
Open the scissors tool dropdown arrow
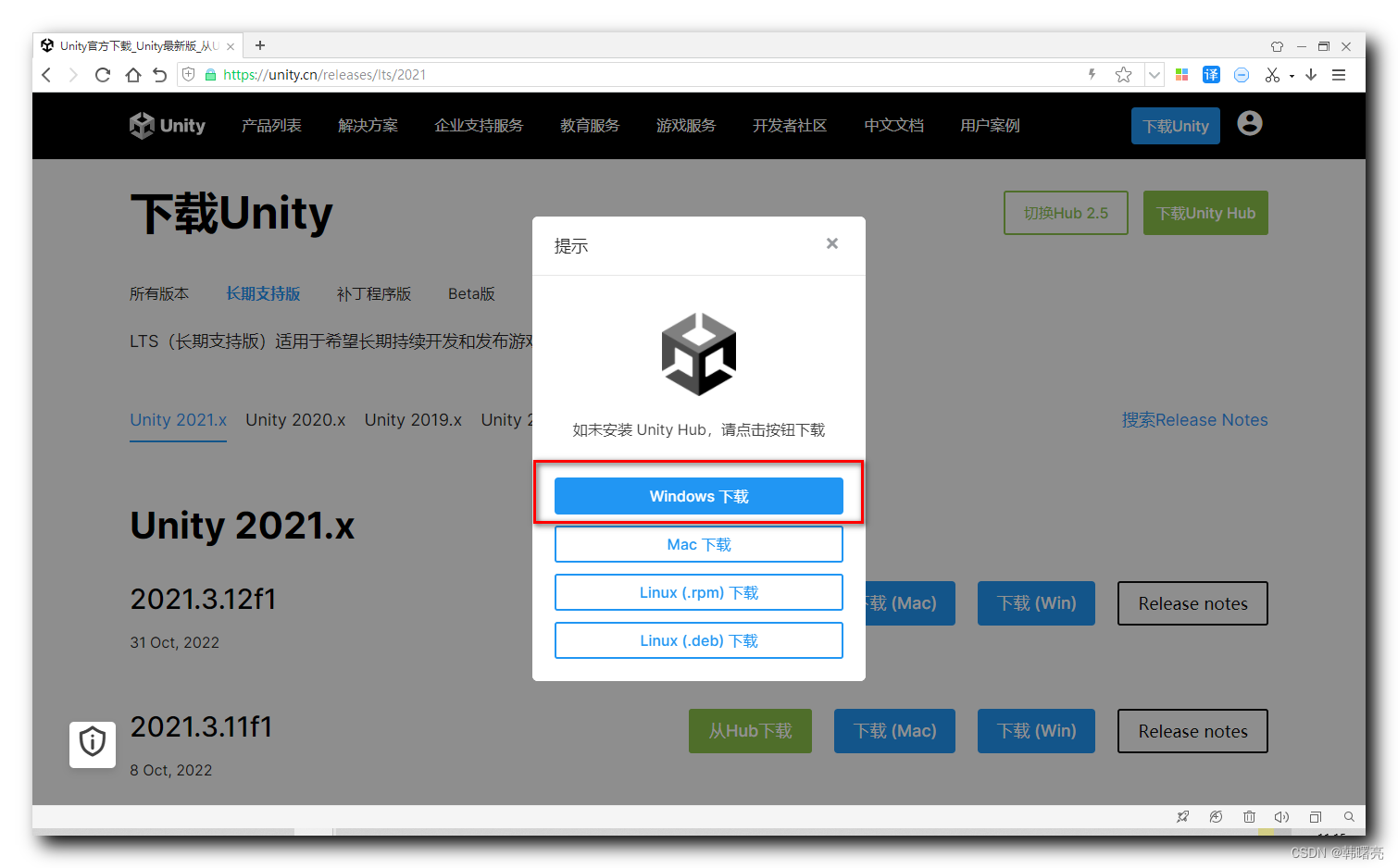point(1292,76)
